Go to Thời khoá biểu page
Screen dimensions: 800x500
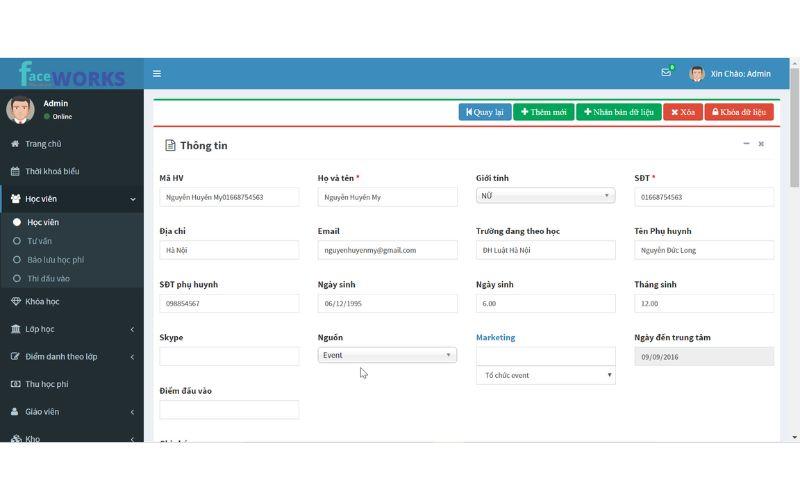click(52, 171)
